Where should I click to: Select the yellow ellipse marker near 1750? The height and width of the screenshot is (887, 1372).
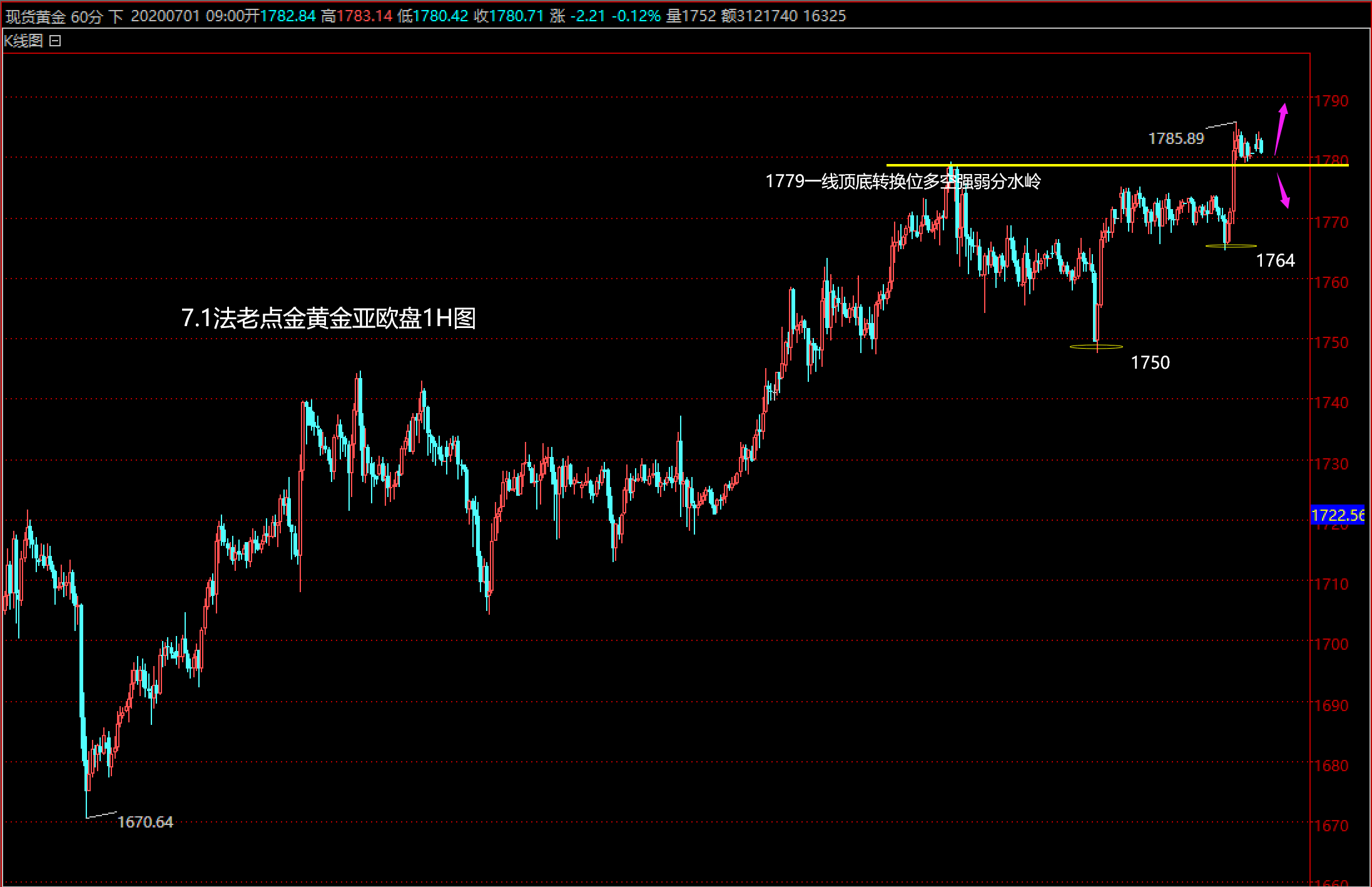(1096, 346)
